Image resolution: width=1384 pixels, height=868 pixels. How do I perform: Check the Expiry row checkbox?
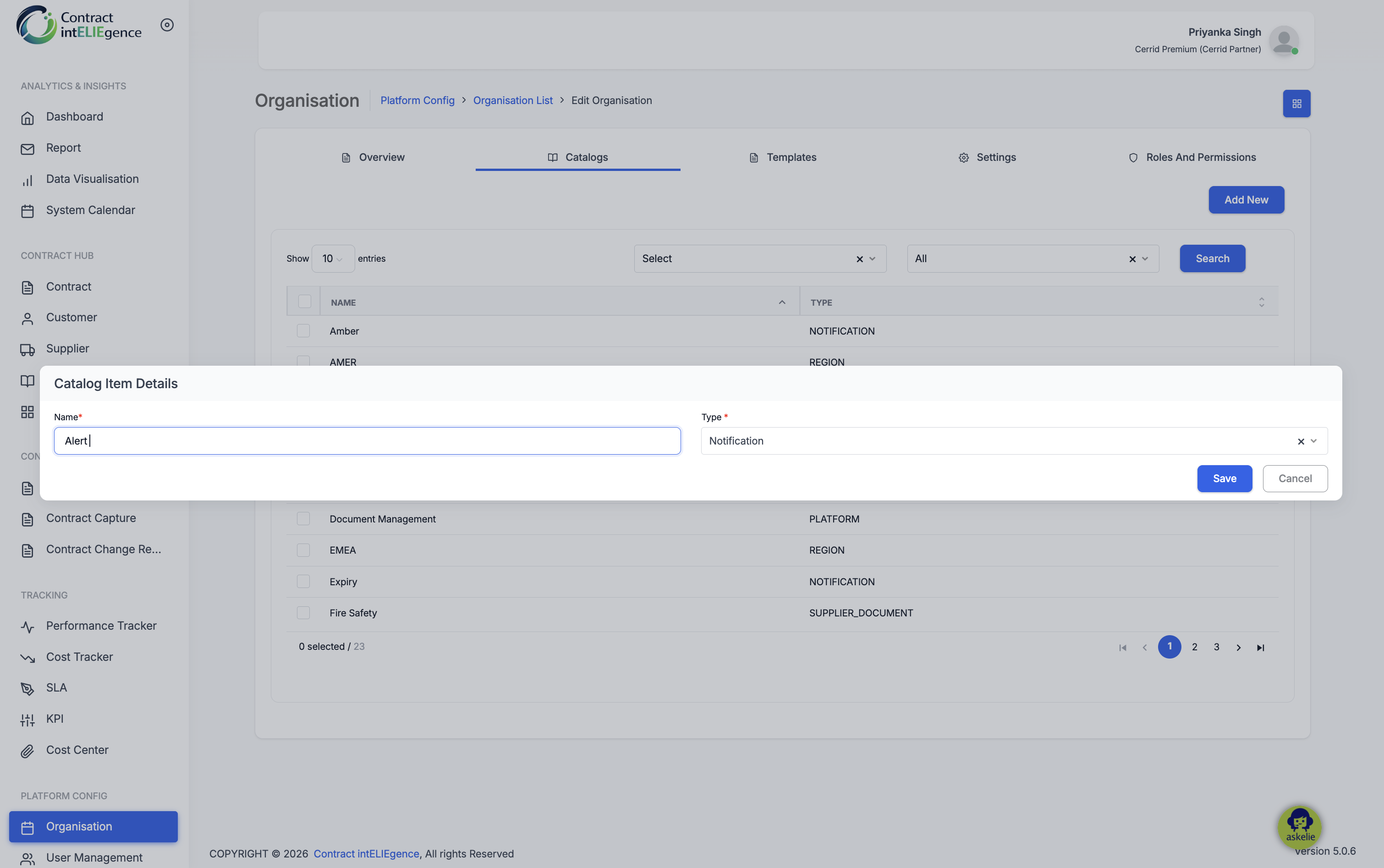pyautogui.click(x=303, y=581)
